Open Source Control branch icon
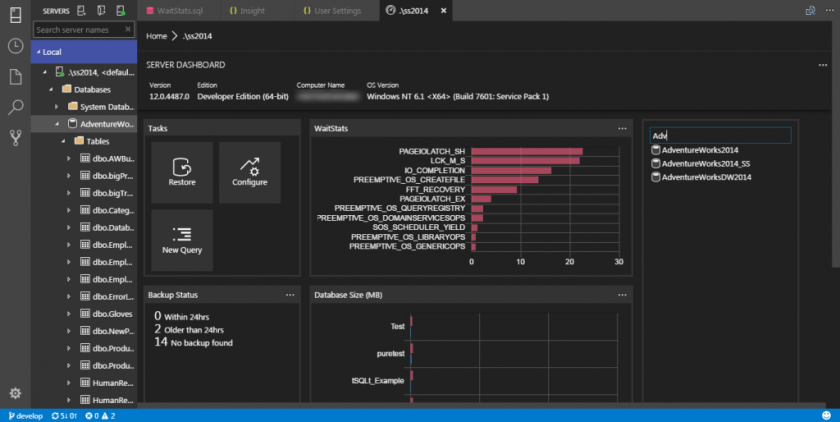 pyautogui.click(x=16, y=138)
